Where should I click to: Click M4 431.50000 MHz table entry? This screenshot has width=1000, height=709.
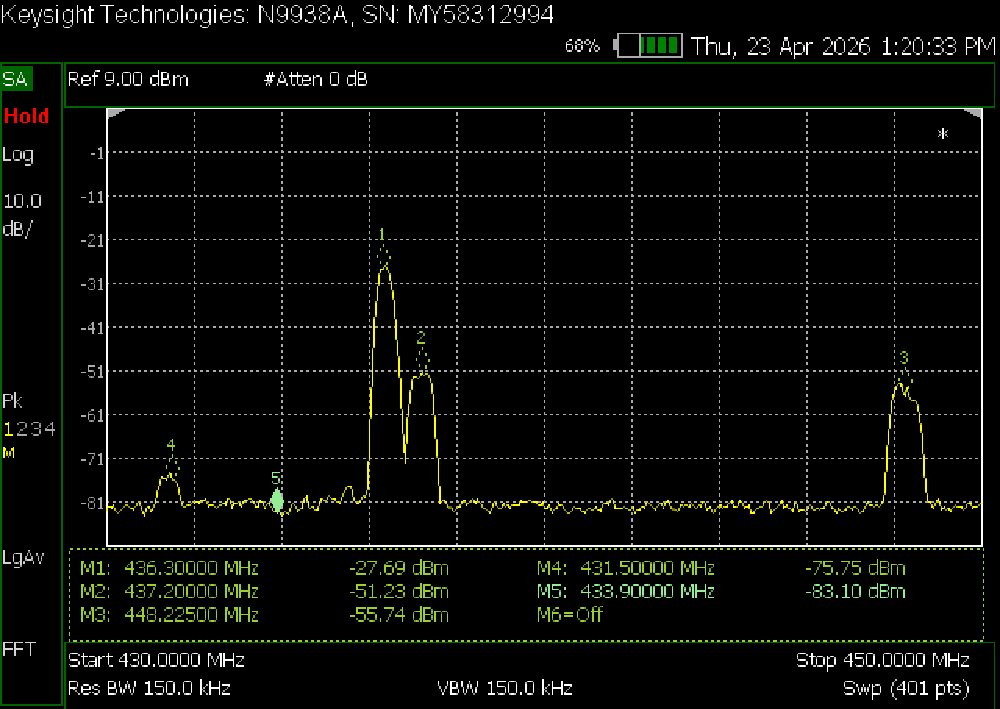click(626, 568)
